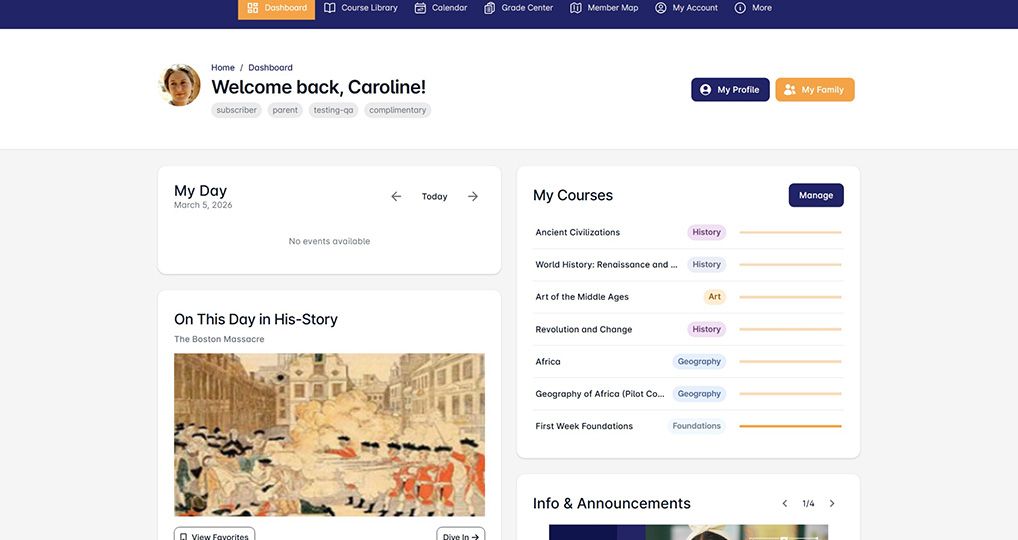1018x540 pixels.
Task: Open the Ancient Civilizations course
Action: click(x=578, y=233)
